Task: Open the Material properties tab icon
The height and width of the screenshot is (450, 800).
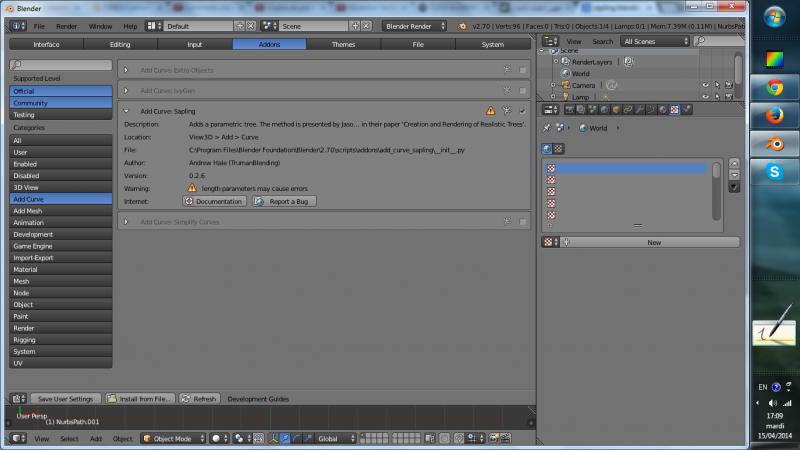Action: coord(663,110)
